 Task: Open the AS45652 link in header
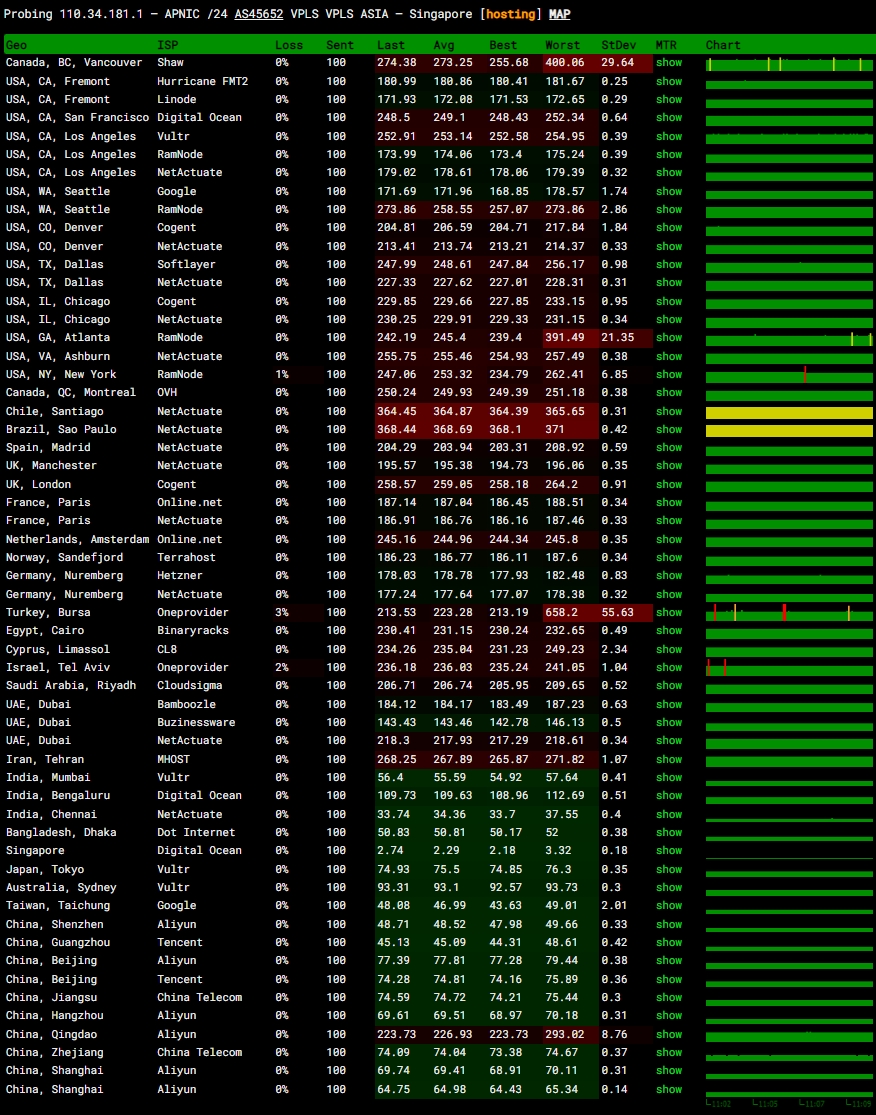(259, 14)
